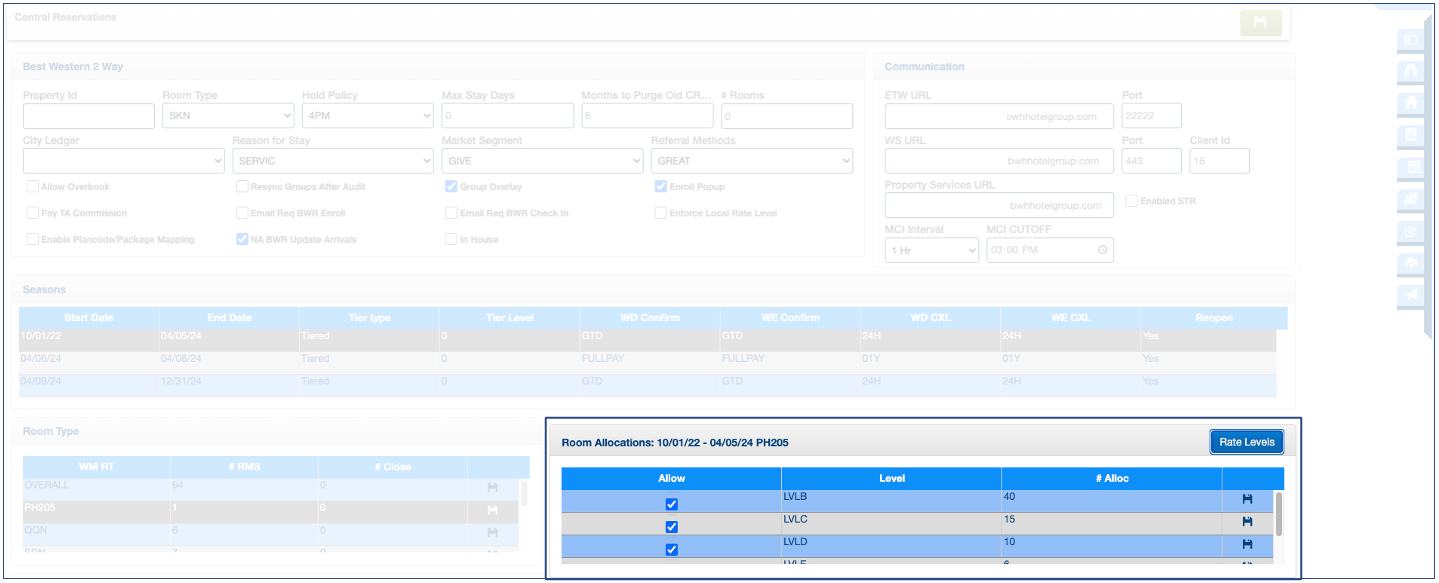The image size is (1439, 583).
Task: Click the Rate Levels button
Action: (x=1246, y=442)
